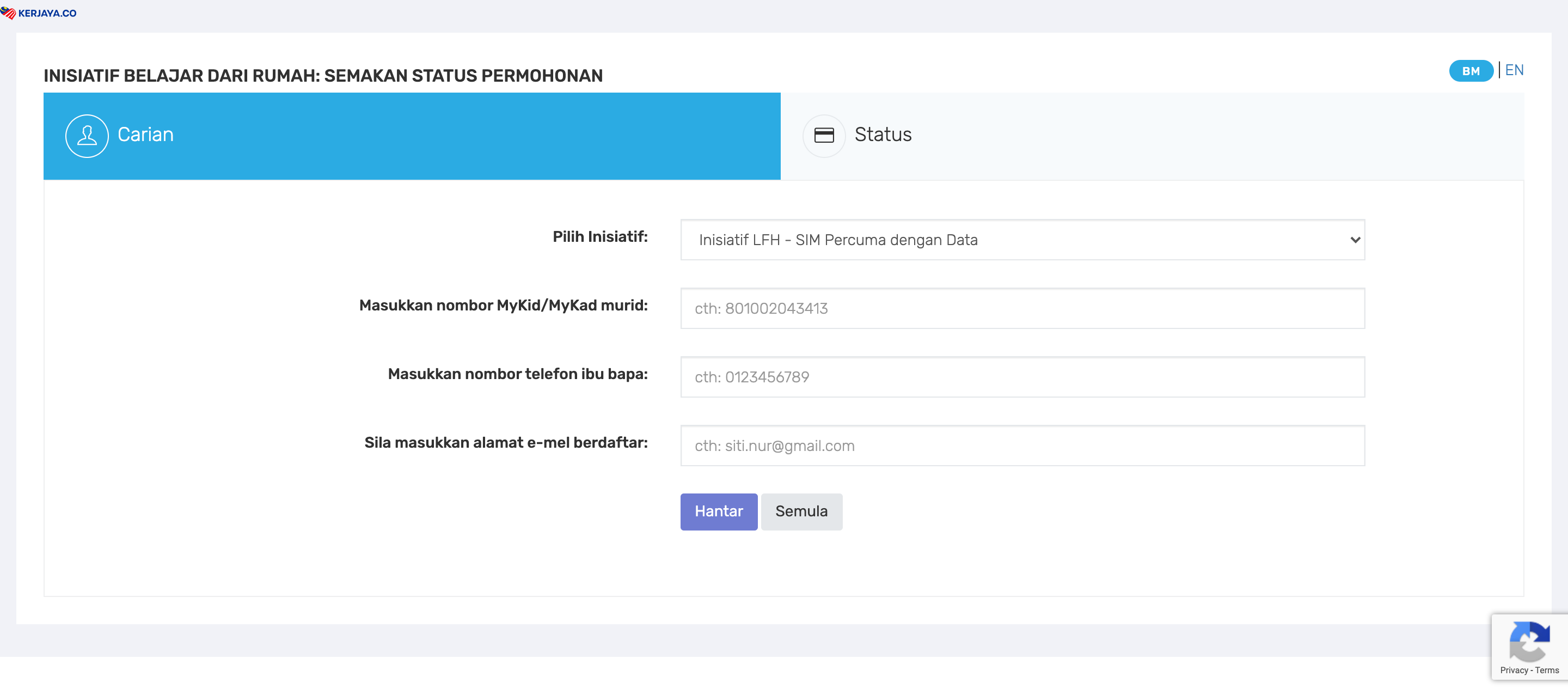Click the parent phone number field
The width and height of the screenshot is (1568, 695).
point(1022,377)
